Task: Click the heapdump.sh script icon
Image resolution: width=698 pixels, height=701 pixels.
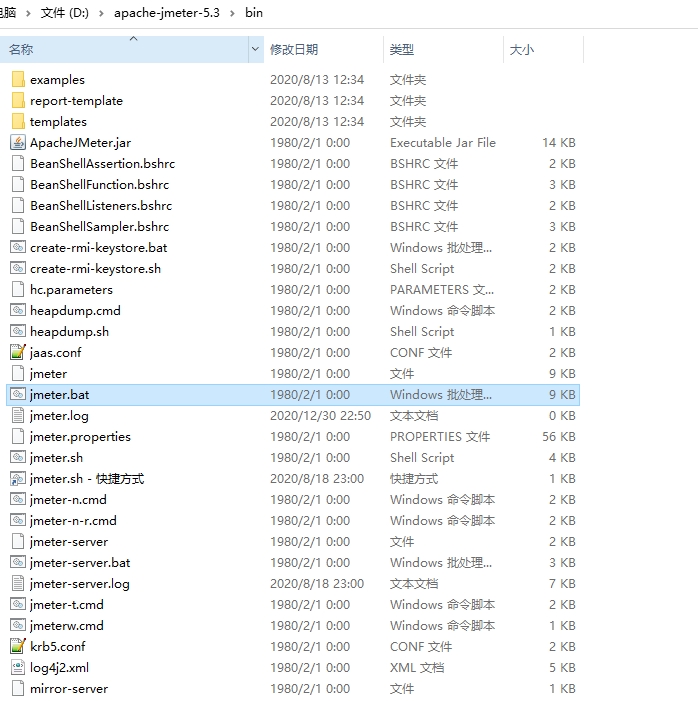Action: (18, 331)
